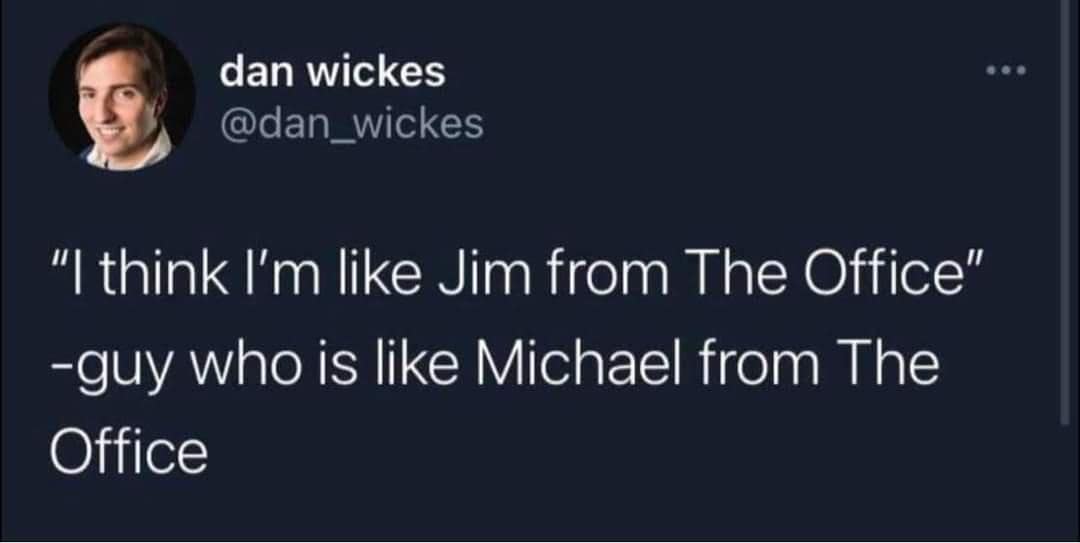Open the three-dot more options menu
Viewport: 1080px width, 543px height.
point(1006,70)
